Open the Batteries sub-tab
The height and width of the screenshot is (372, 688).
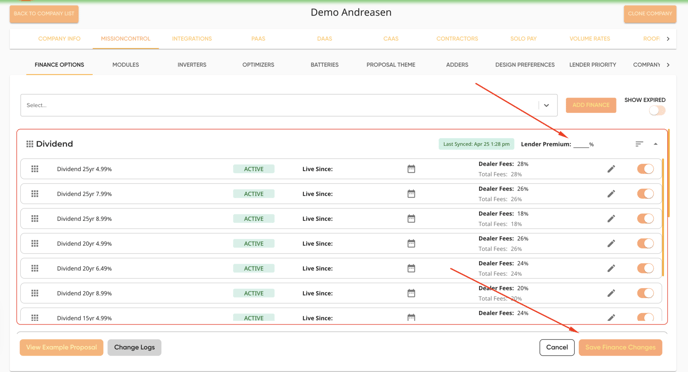point(325,64)
